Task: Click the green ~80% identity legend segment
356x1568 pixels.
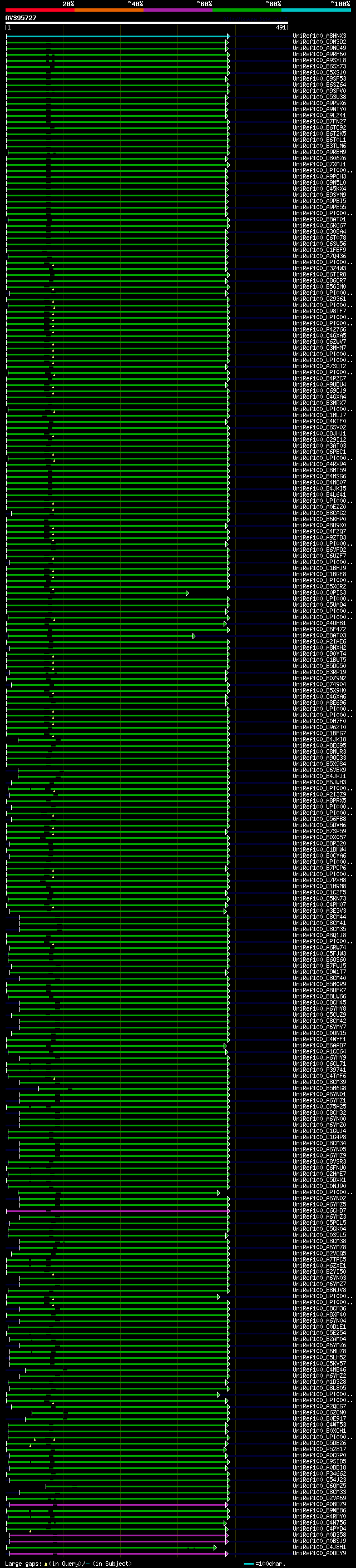Action: point(247,10)
